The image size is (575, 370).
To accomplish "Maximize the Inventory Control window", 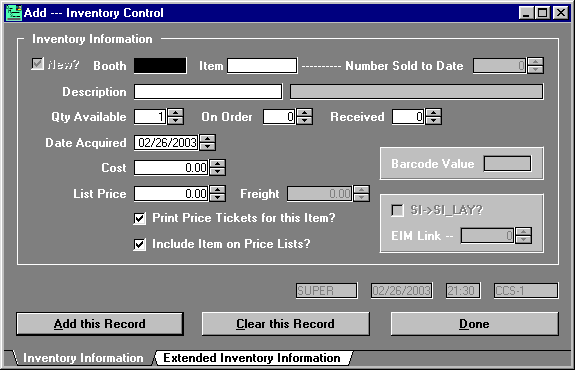I will (542, 13).
